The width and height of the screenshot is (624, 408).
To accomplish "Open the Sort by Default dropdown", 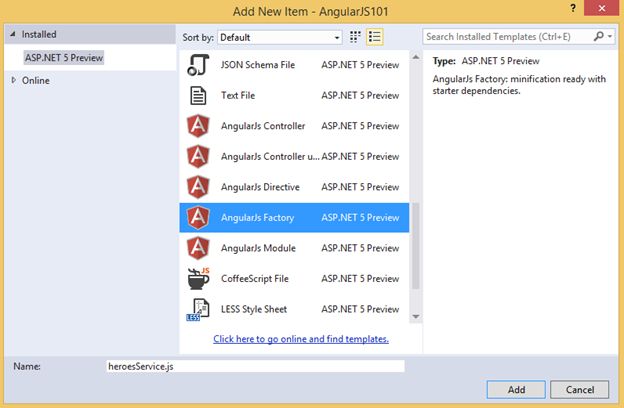I will point(280,37).
